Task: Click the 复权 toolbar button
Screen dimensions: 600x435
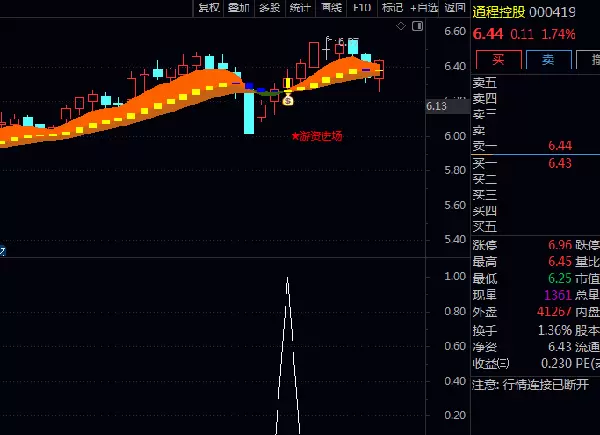Action: coord(208,8)
